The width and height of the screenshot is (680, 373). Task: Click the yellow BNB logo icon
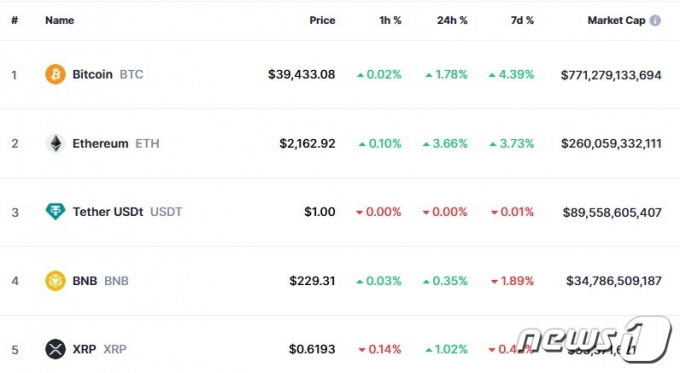coord(56,281)
